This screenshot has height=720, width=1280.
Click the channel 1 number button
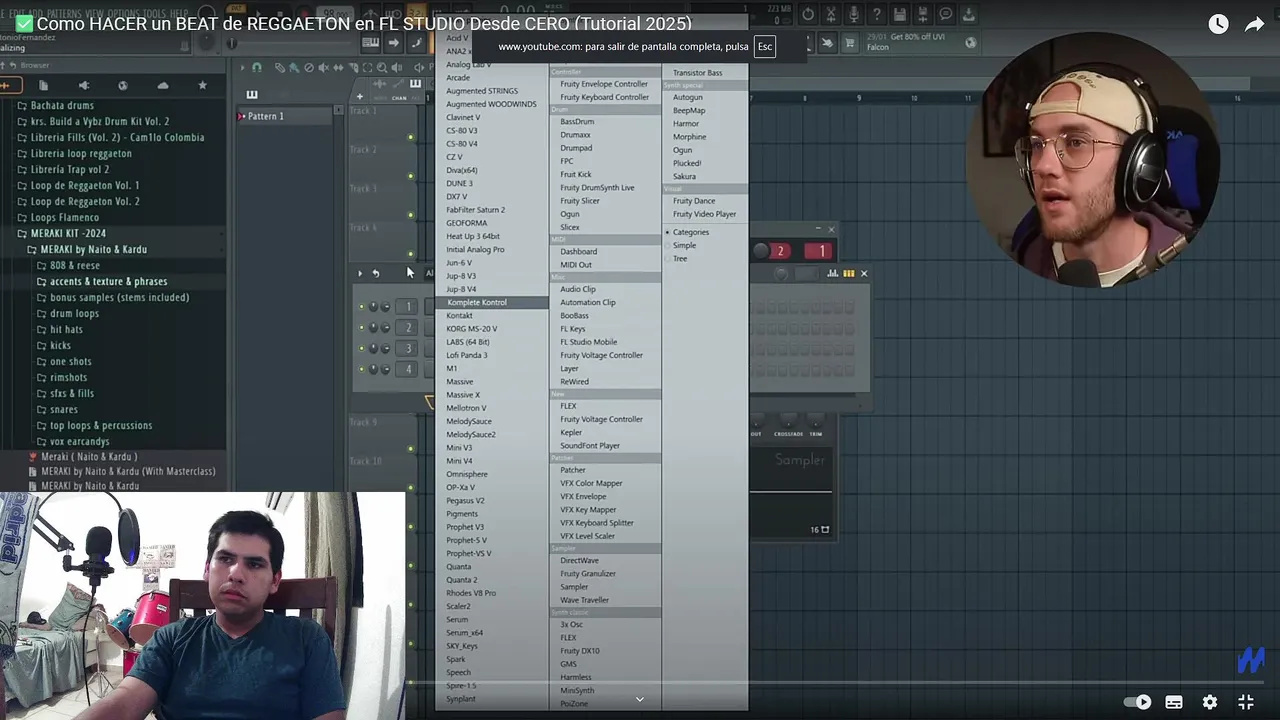coord(408,306)
